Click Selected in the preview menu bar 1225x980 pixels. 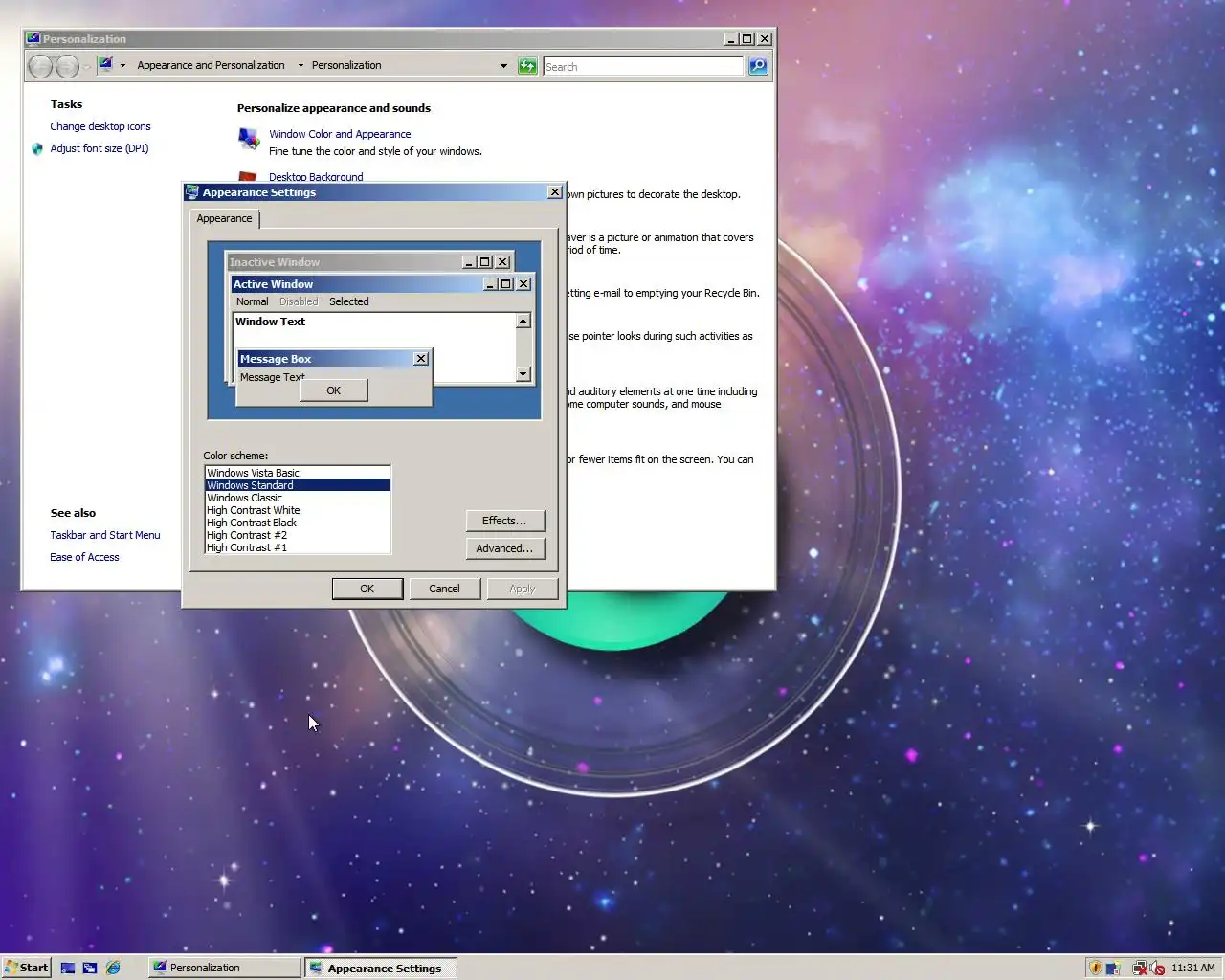pyautogui.click(x=348, y=301)
